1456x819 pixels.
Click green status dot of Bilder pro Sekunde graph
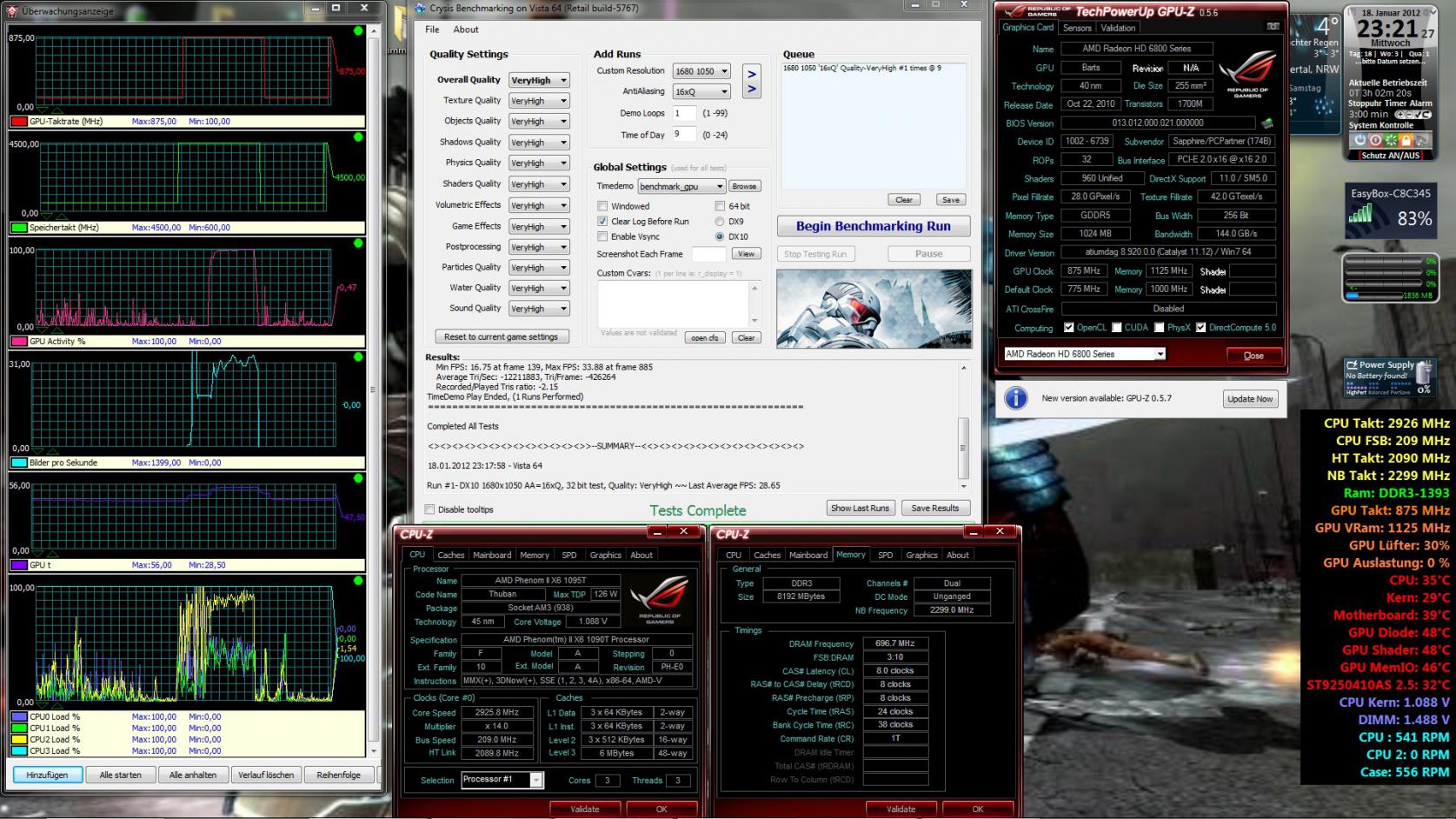(358, 357)
